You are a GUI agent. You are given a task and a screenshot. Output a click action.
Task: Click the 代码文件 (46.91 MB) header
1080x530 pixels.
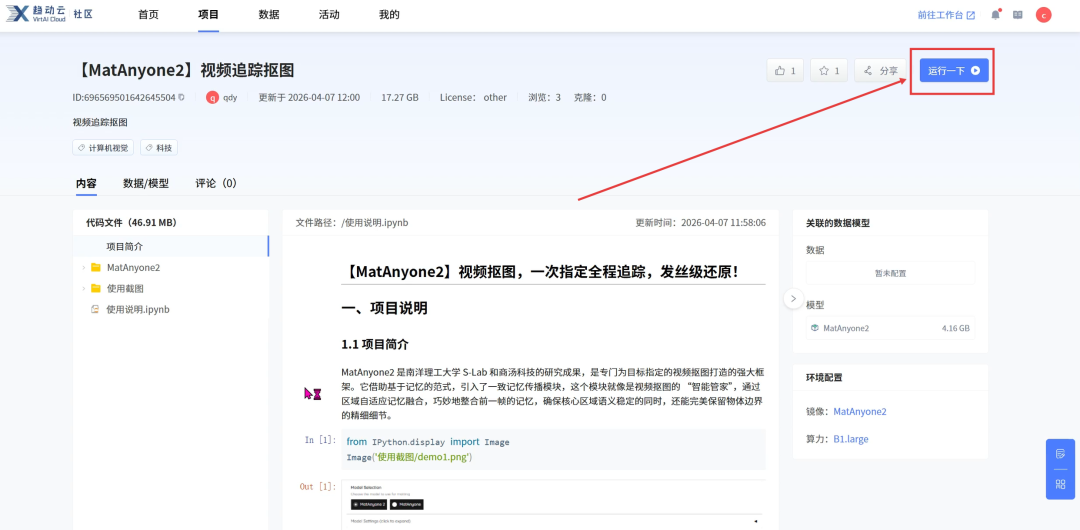click(x=131, y=223)
